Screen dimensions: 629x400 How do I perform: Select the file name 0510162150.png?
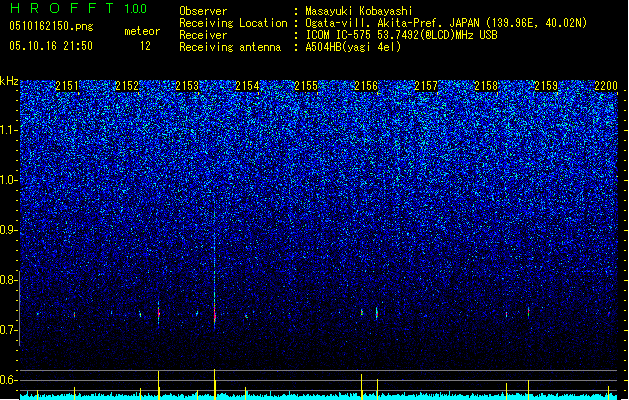(x=51, y=26)
